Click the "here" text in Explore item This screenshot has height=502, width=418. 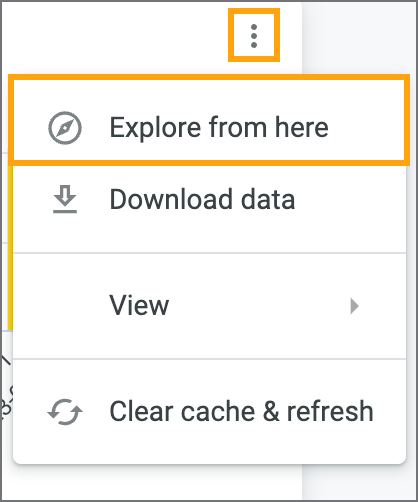[302, 128]
